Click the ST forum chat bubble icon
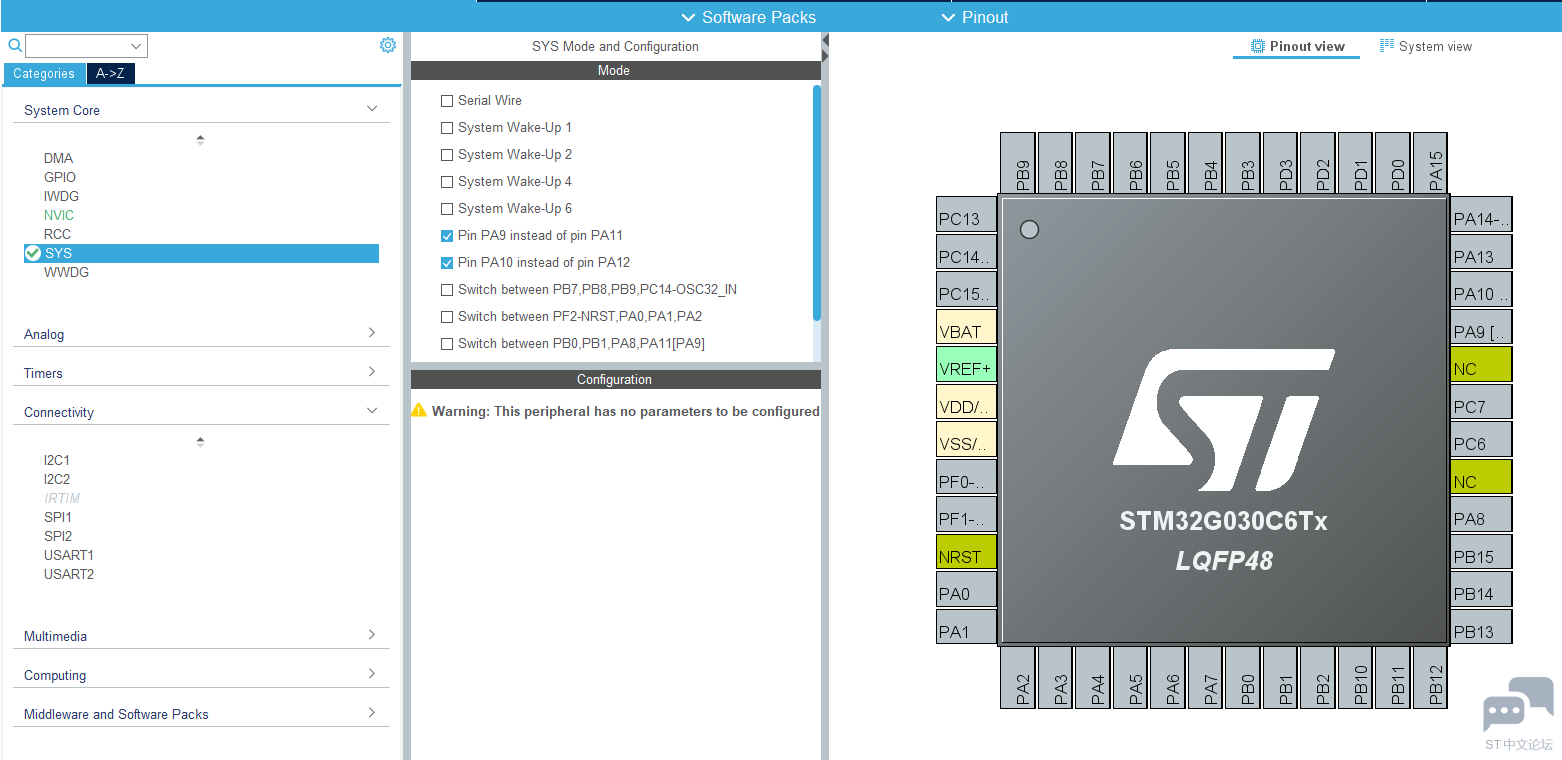Viewport: 1562px width, 760px height. (x=1518, y=704)
